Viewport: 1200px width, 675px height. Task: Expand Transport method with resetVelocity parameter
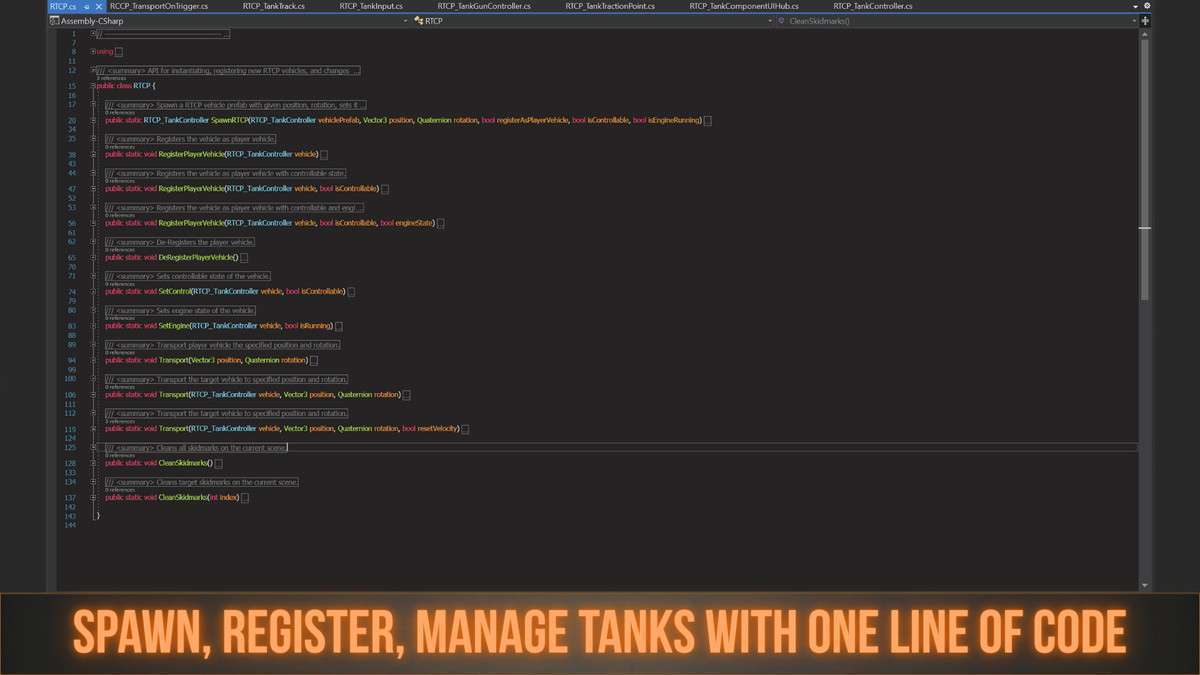pyautogui.click(x=93, y=428)
